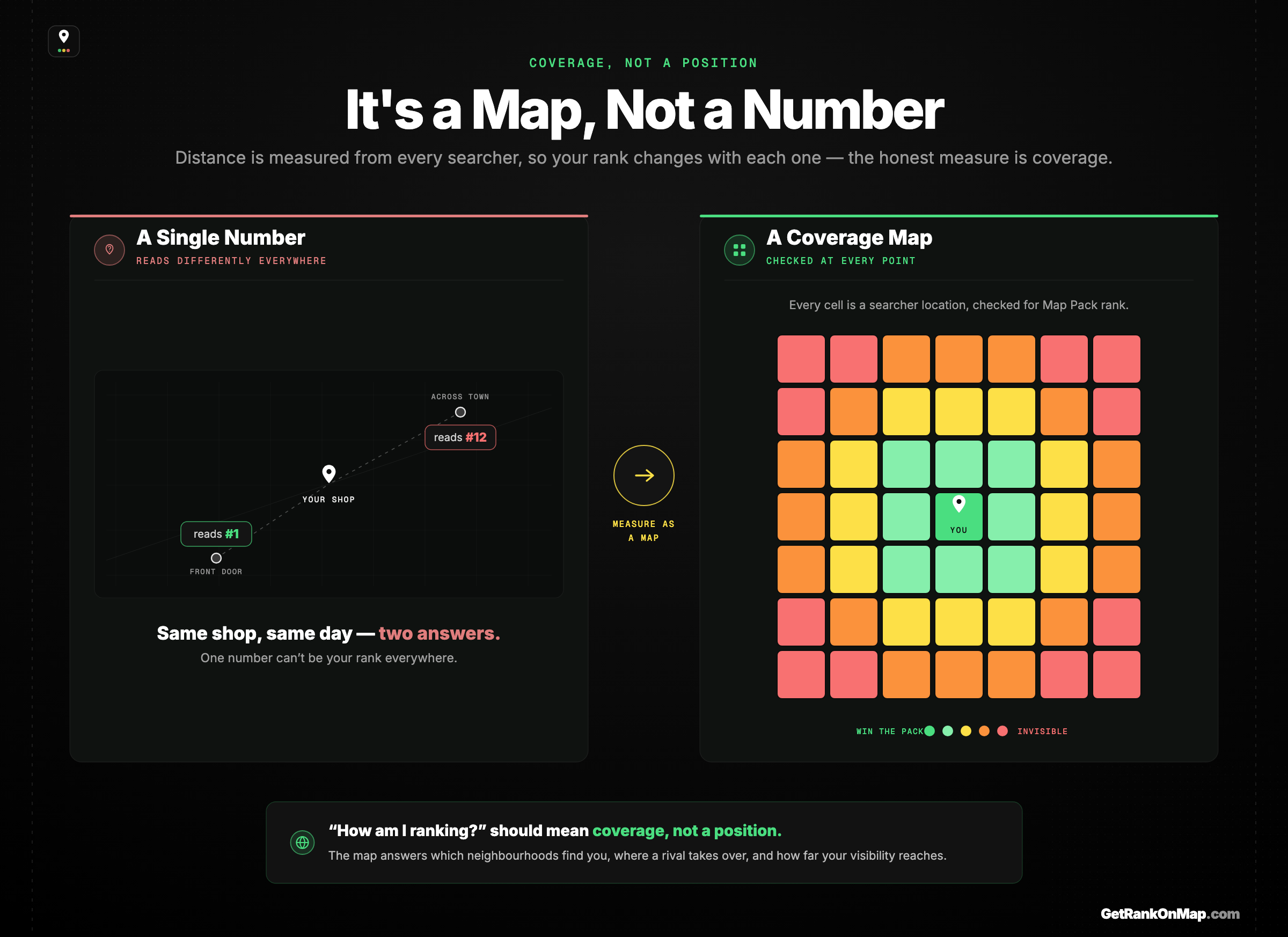Click the yellow legend dot
Screen dimensions: 1288x937
(x=965, y=731)
